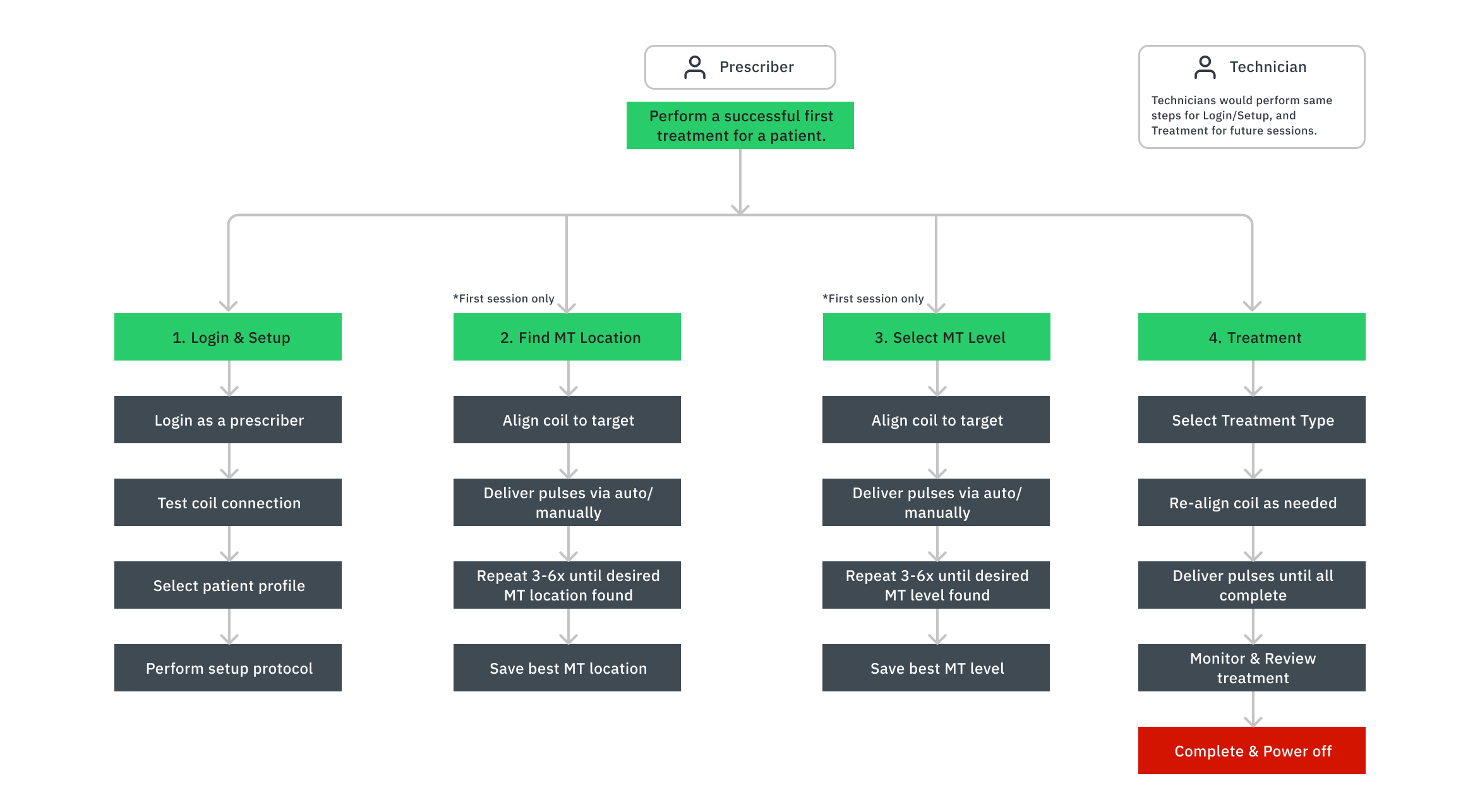Select the green first treatment goal box
1480x812 pixels.
(x=740, y=126)
